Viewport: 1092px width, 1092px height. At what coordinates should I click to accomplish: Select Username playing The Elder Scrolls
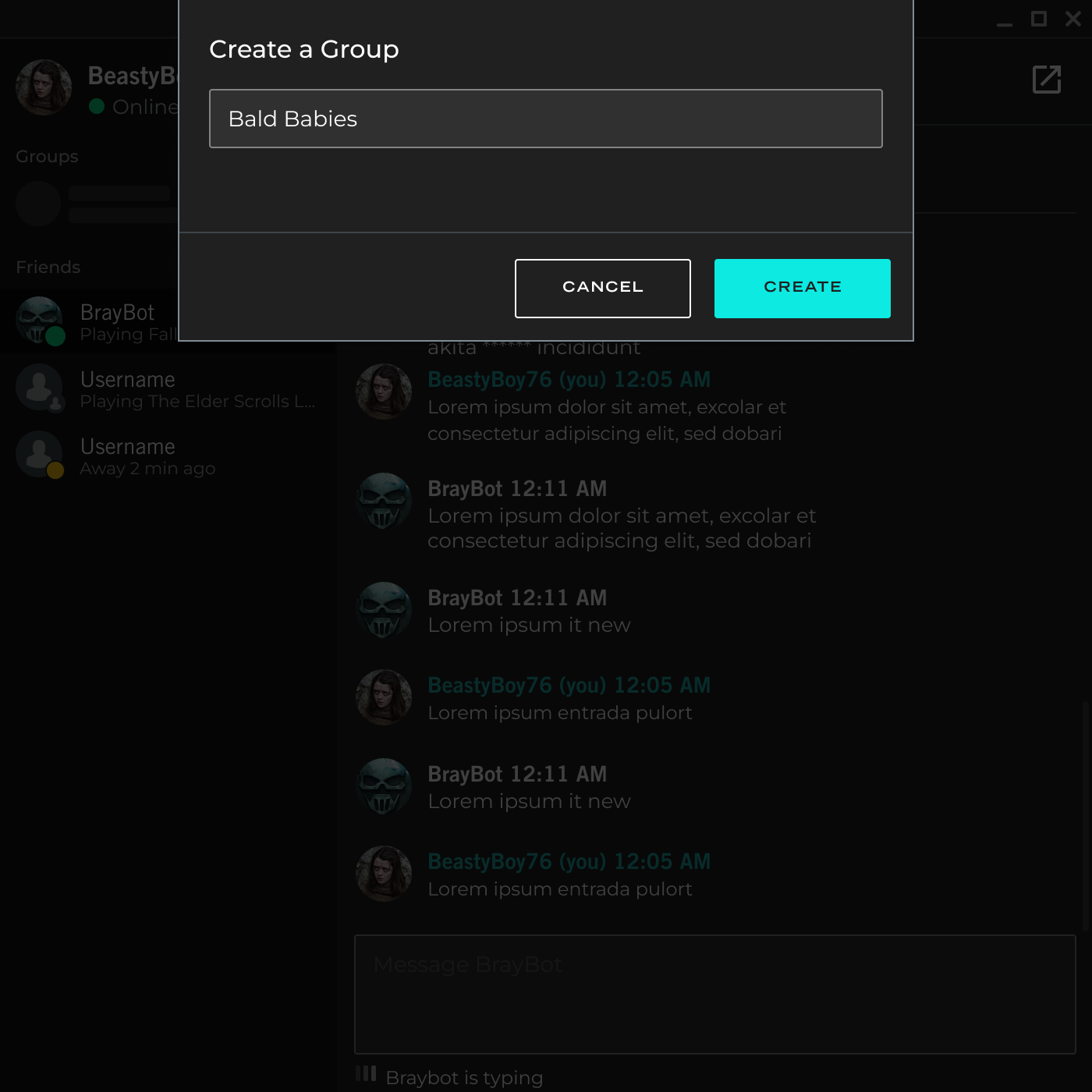click(x=168, y=388)
